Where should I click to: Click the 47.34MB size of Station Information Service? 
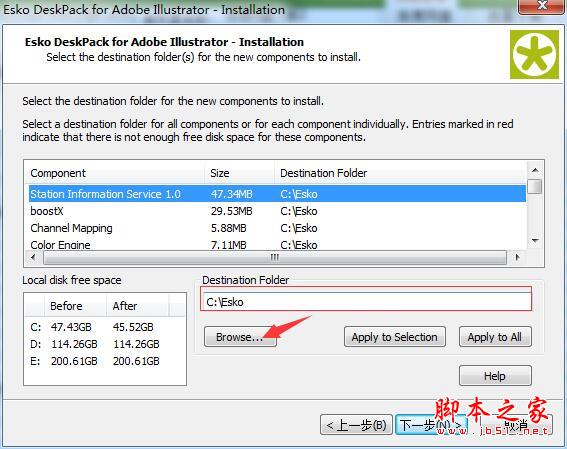[231, 194]
